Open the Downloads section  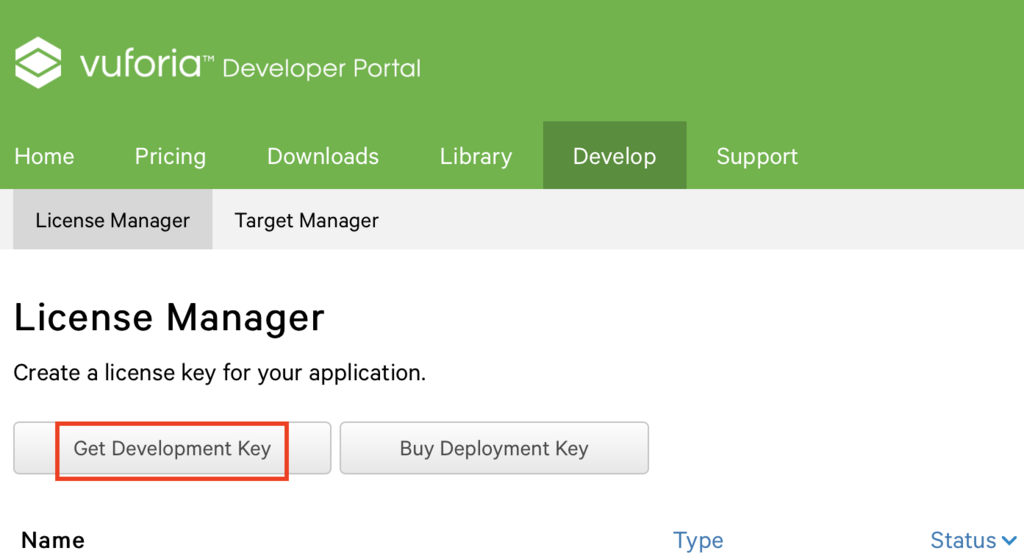click(323, 156)
